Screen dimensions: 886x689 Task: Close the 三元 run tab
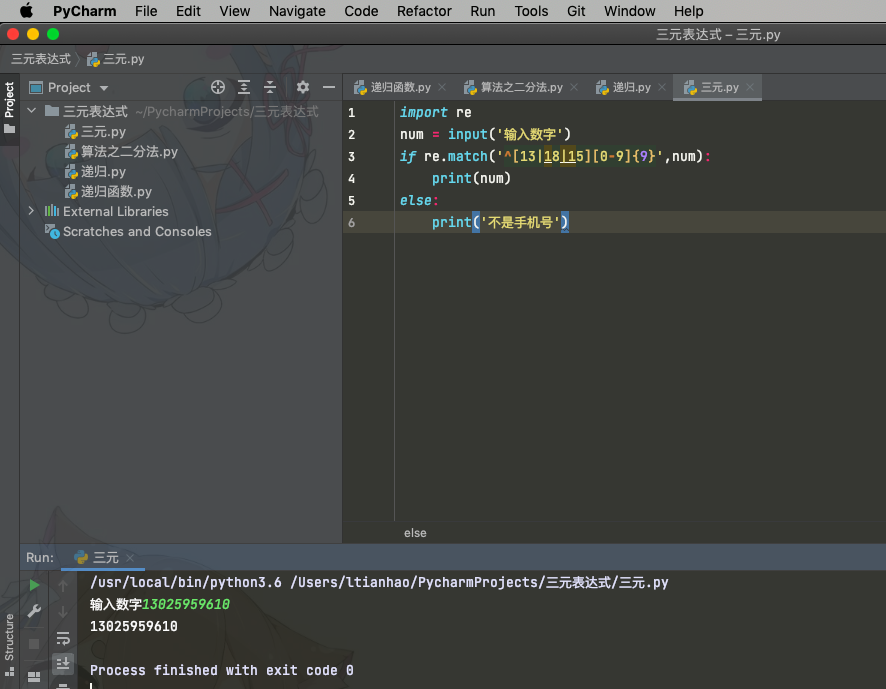[x=130, y=558]
